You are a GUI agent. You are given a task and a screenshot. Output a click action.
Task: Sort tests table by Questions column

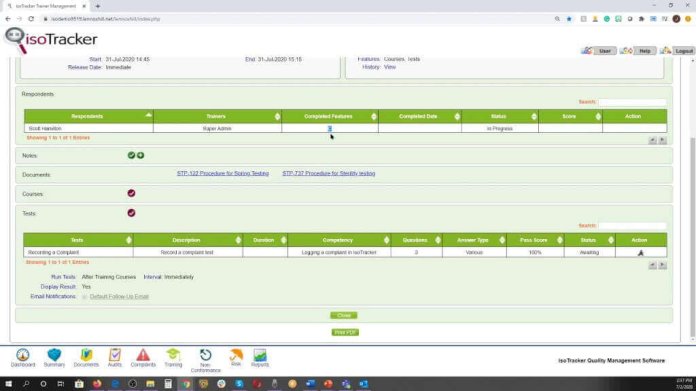[x=416, y=240]
